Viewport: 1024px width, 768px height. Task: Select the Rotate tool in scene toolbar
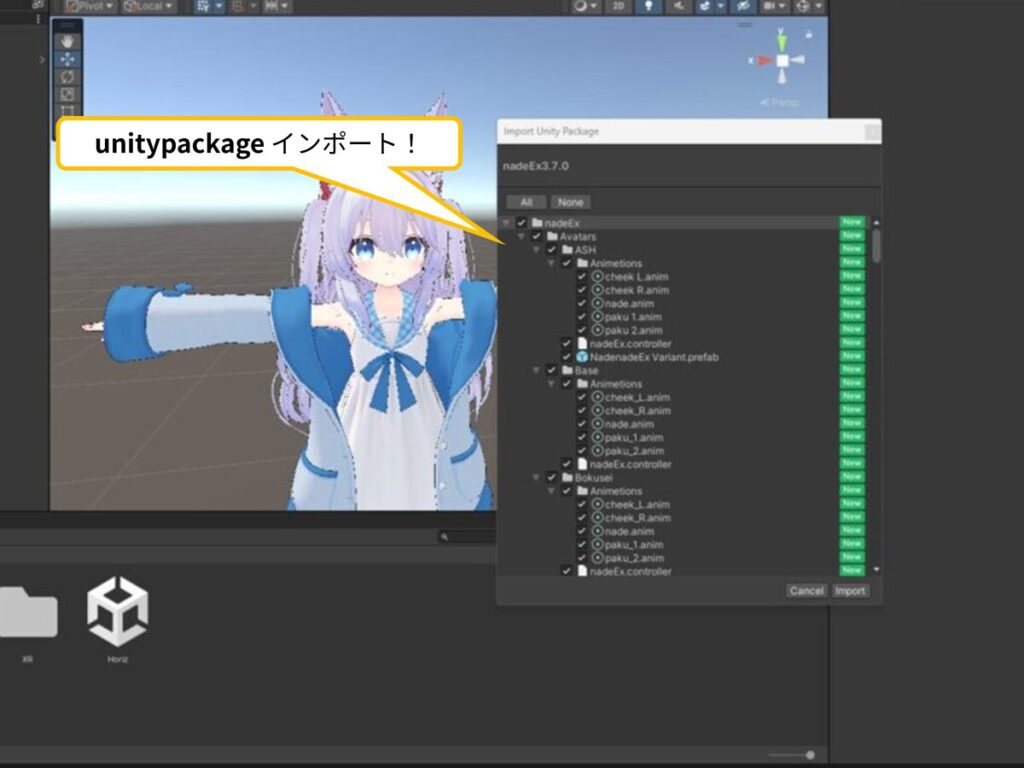point(68,77)
